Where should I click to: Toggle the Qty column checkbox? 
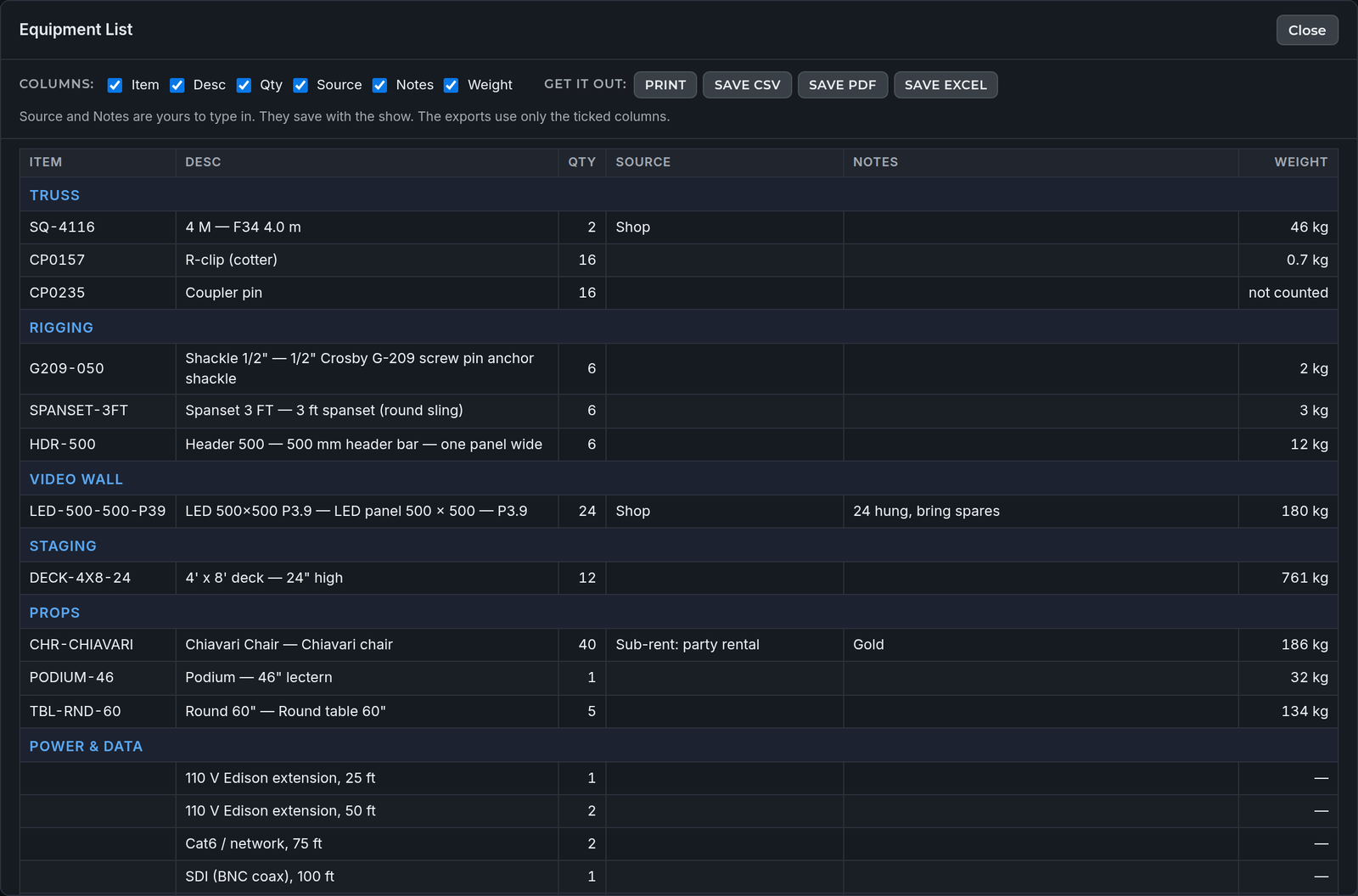(244, 85)
